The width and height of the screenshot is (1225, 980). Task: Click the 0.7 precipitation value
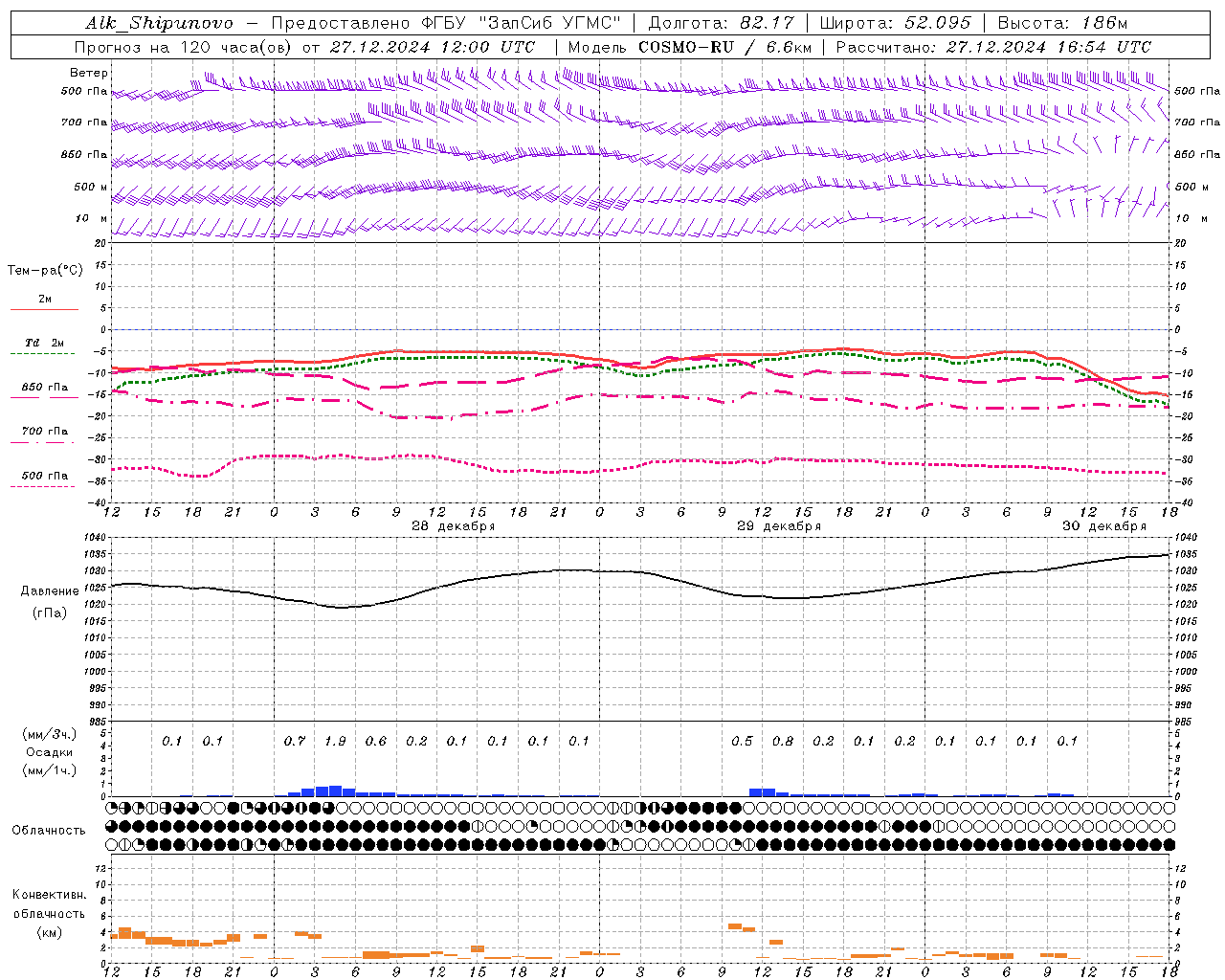click(295, 742)
